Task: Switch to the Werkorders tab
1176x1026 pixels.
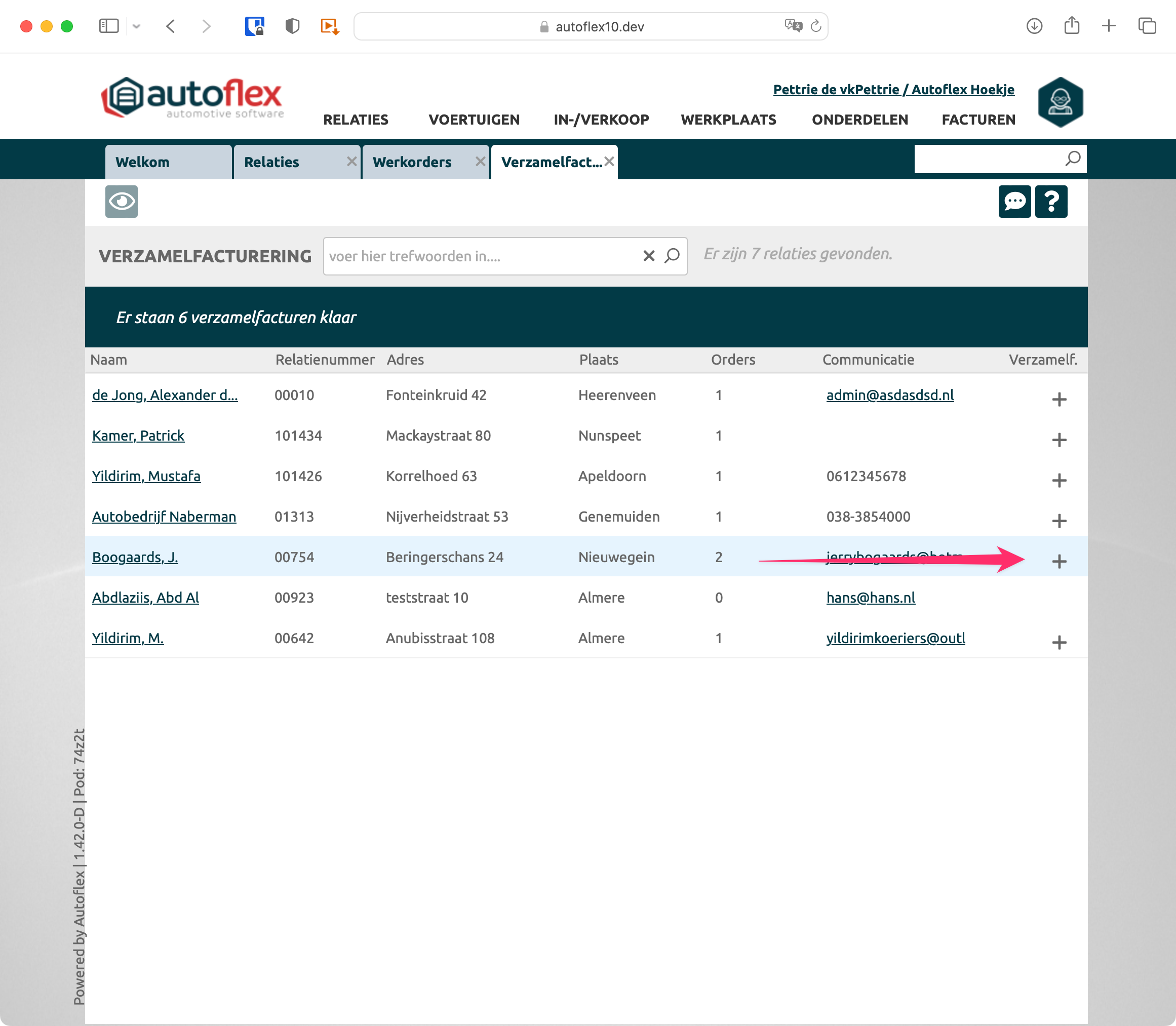Action: [412, 162]
